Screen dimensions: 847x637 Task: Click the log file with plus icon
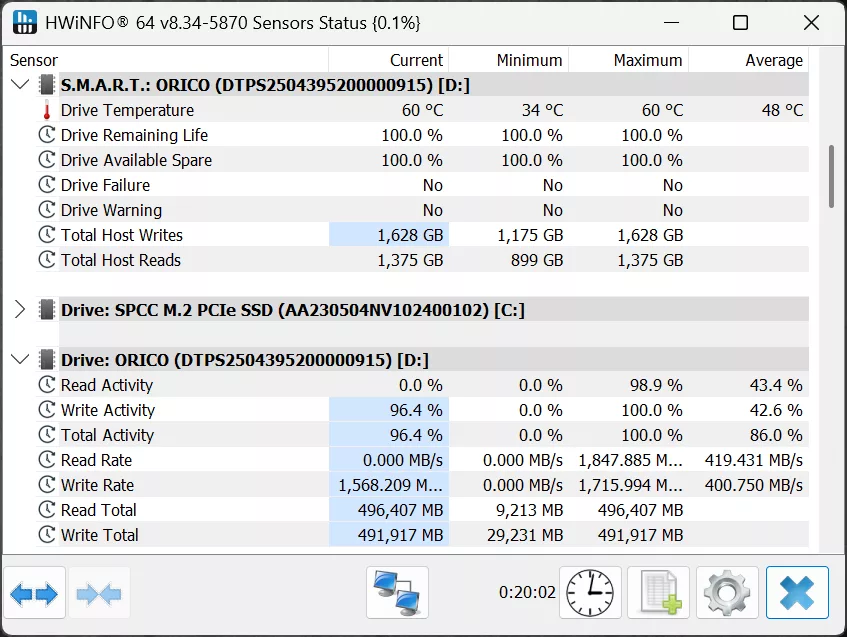(659, 593)
